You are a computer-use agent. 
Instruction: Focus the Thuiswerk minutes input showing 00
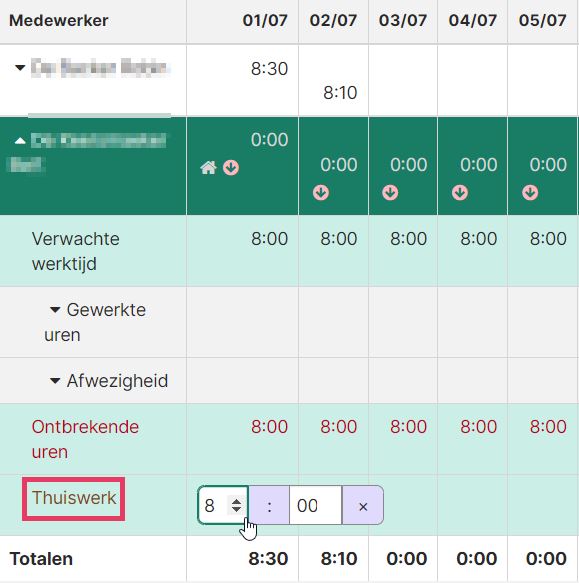(x=315, y=506)
